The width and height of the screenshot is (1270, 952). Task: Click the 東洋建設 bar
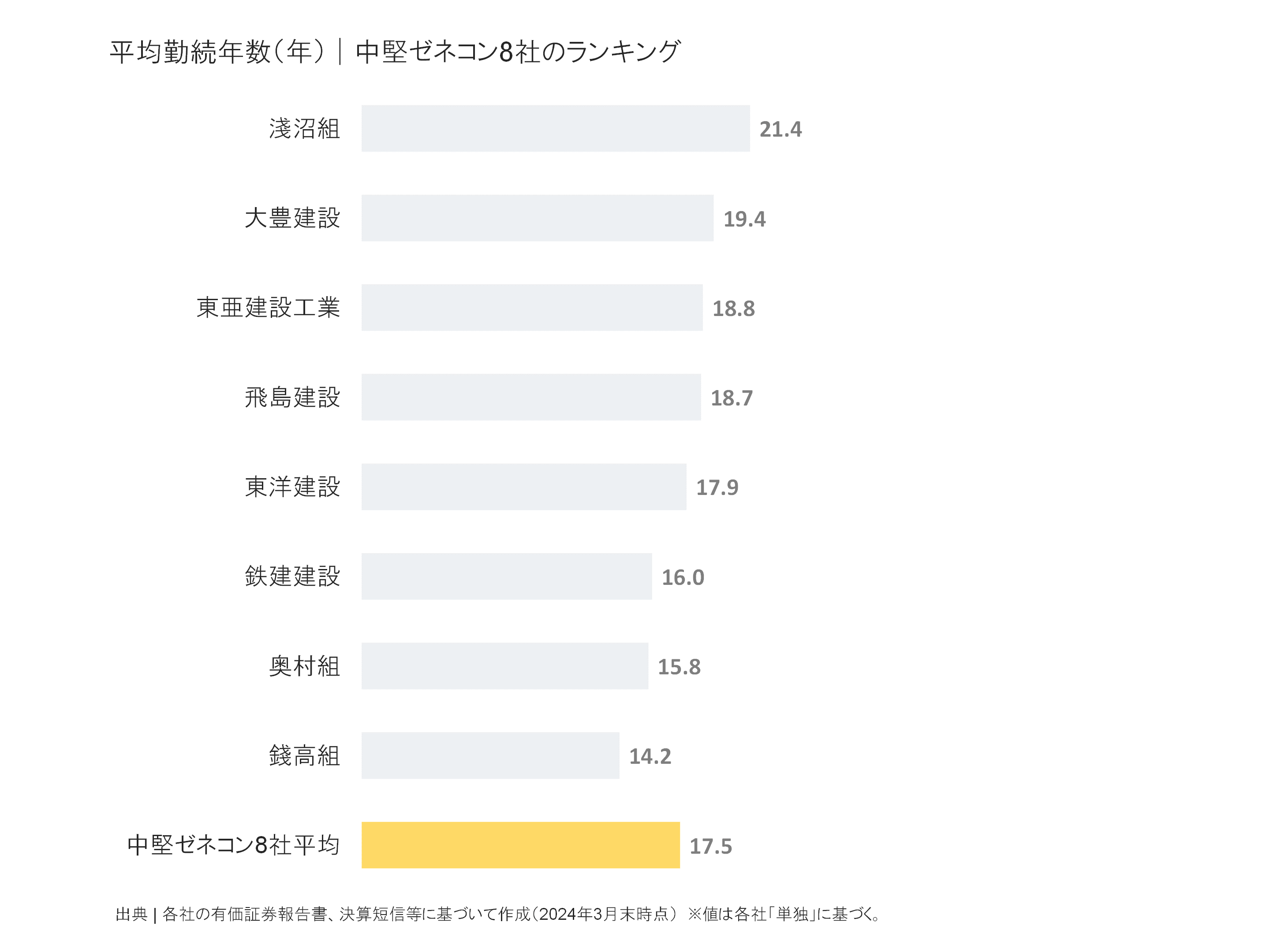pyautogui.click(x=523, y=487)
